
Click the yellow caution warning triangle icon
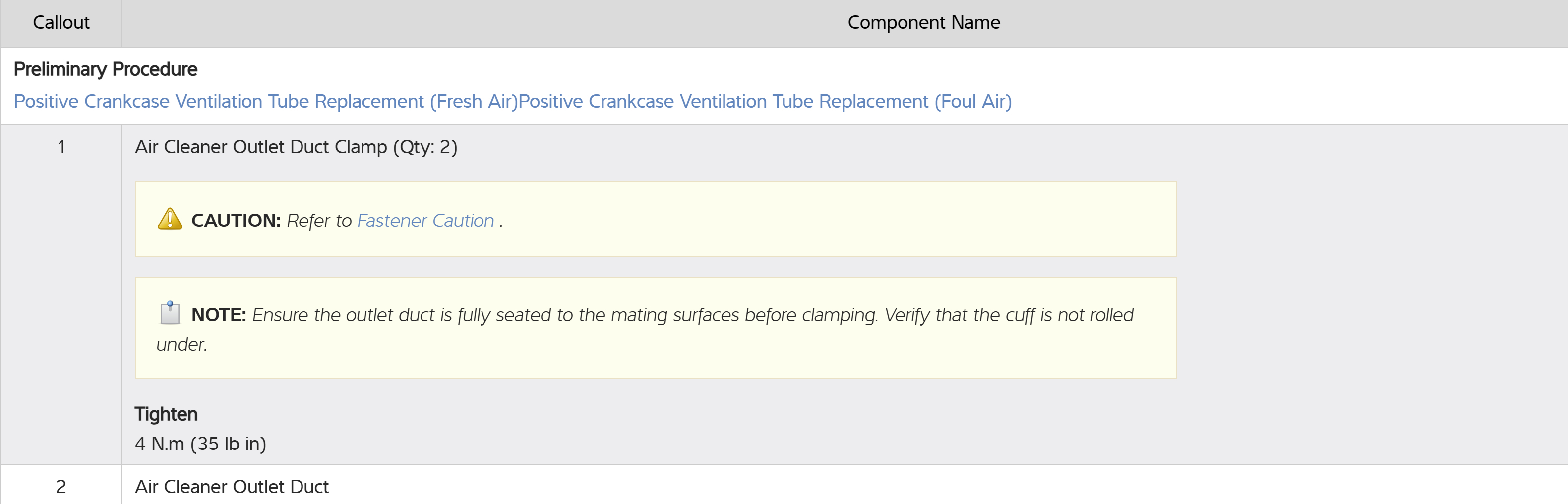point(170,219)
